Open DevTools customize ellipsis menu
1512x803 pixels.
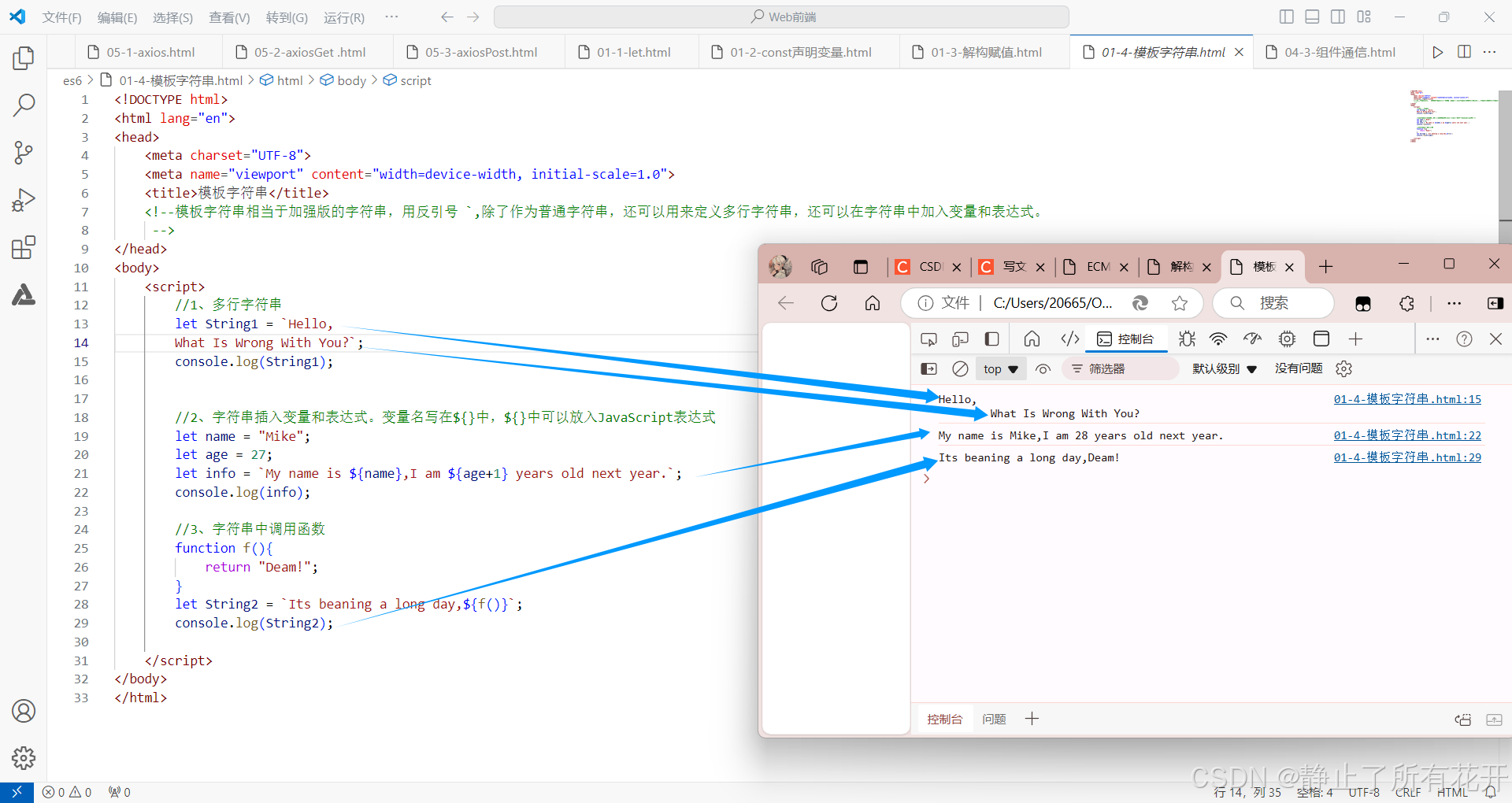coord(1432,339)
